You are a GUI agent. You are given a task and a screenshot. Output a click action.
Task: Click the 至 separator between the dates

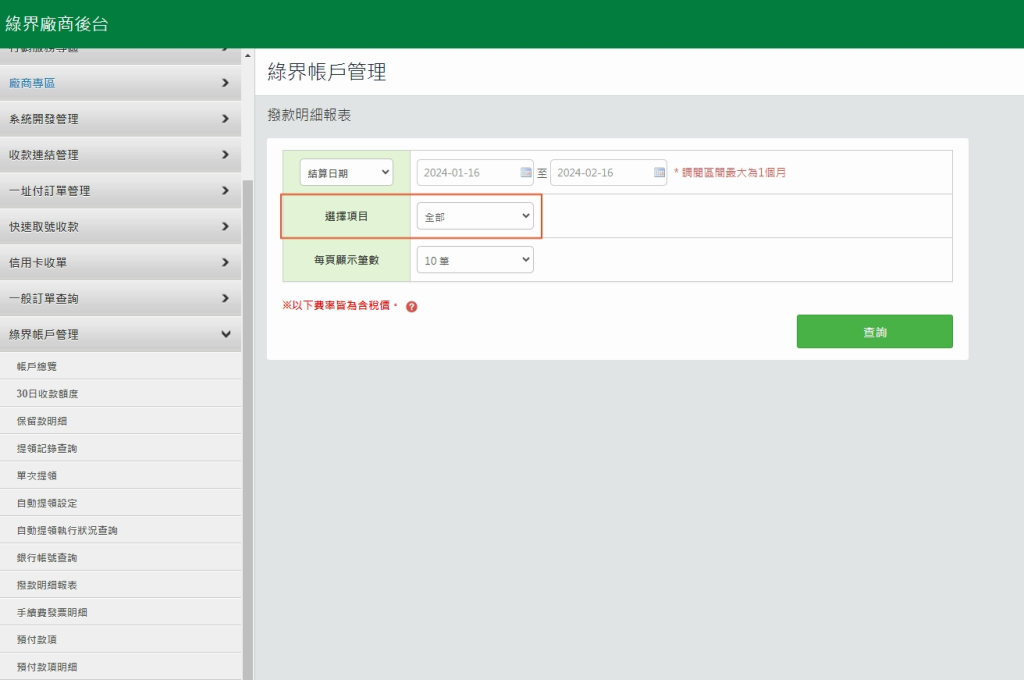pos(542,173)
